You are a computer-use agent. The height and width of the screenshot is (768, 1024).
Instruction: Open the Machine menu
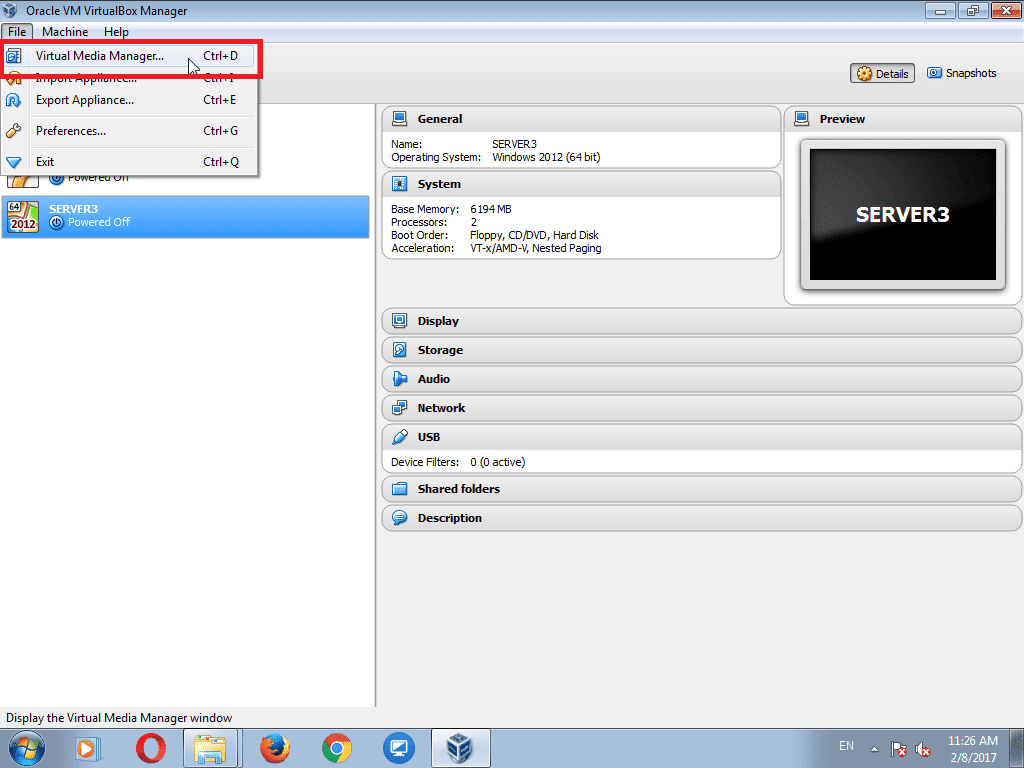(x=65, y=31)
